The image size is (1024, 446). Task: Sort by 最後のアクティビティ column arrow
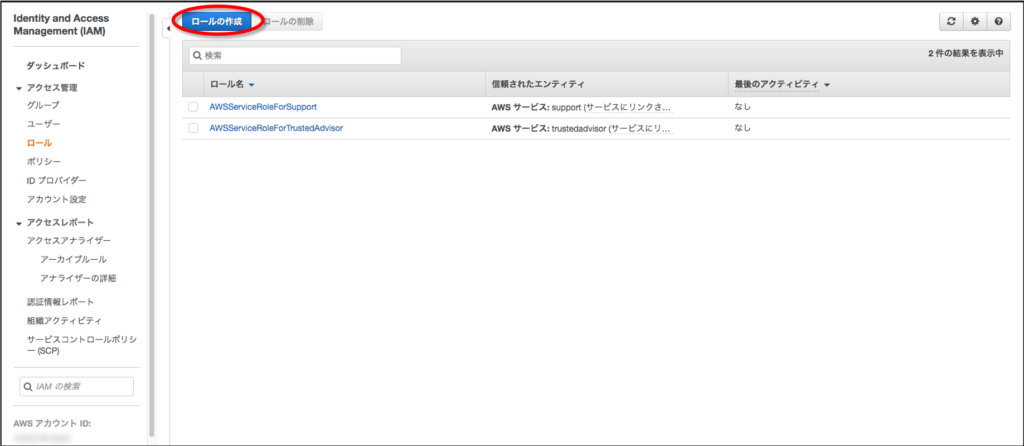coord(827,85)
